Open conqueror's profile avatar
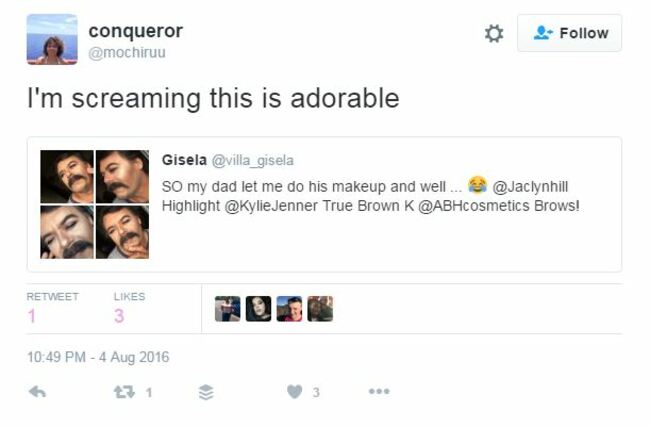This screenshot has height=427, width=650. point(52,39)
